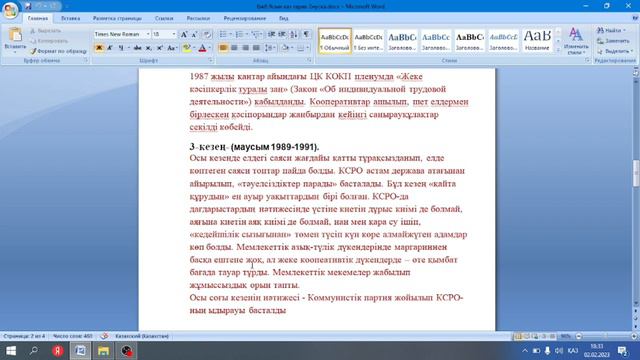Image resolution: width=640 pixels, height=360 pixels.
Task: Open the round Office button menu
Action: coord(10,10)
